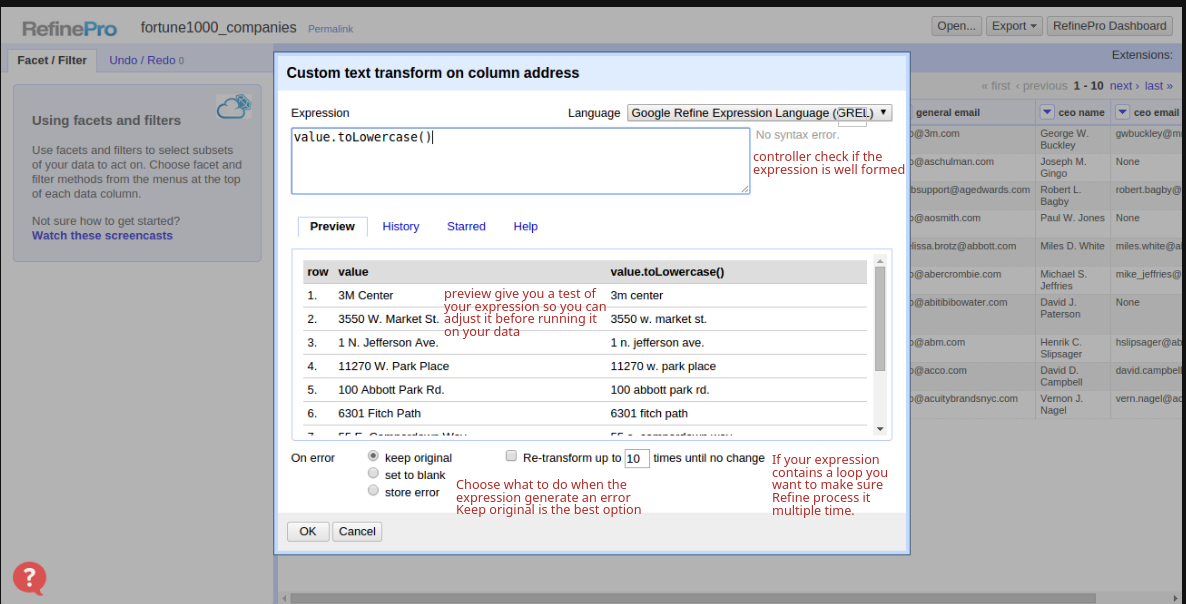Click the cloud icon in facets panel
1186x604 pixels.
234,107
